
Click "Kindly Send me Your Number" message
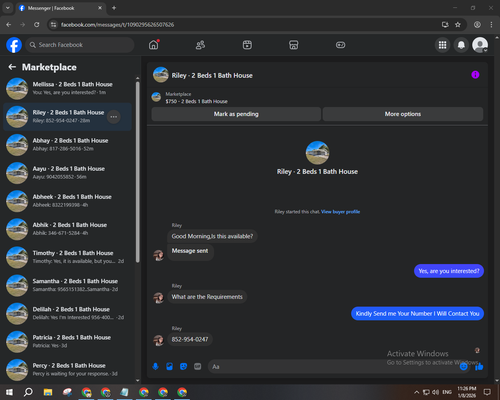pyautogui.click(x=417, y=314)
